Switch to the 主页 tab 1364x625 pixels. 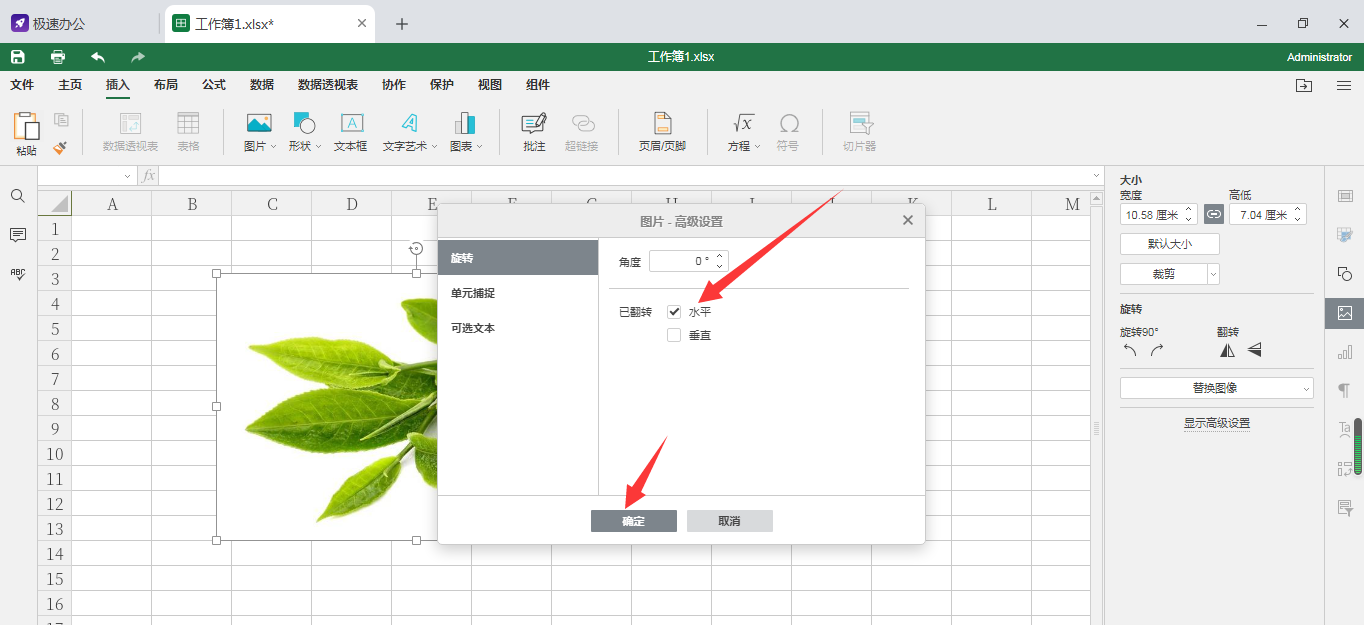tap(70, 85)
